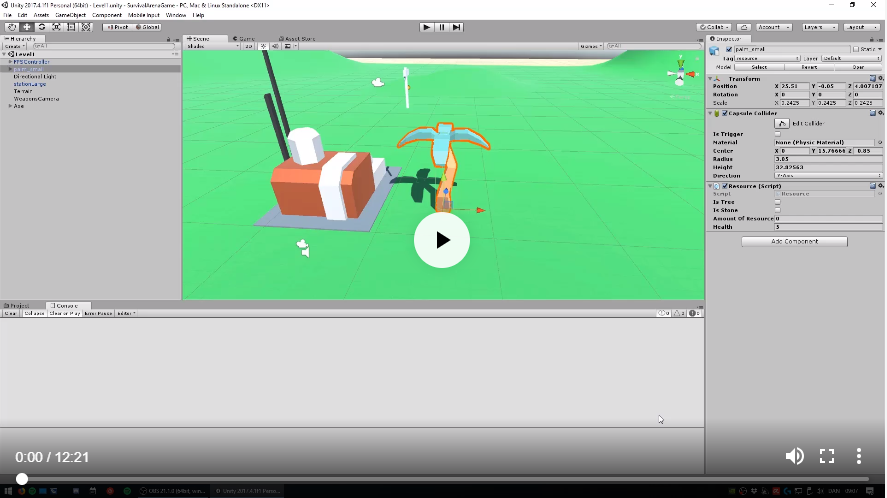Image resolution: width=887 pixels, height=498 pixels.
Task: Click the console Clear button
Action: pyautogui.click(x=10, y=313)
